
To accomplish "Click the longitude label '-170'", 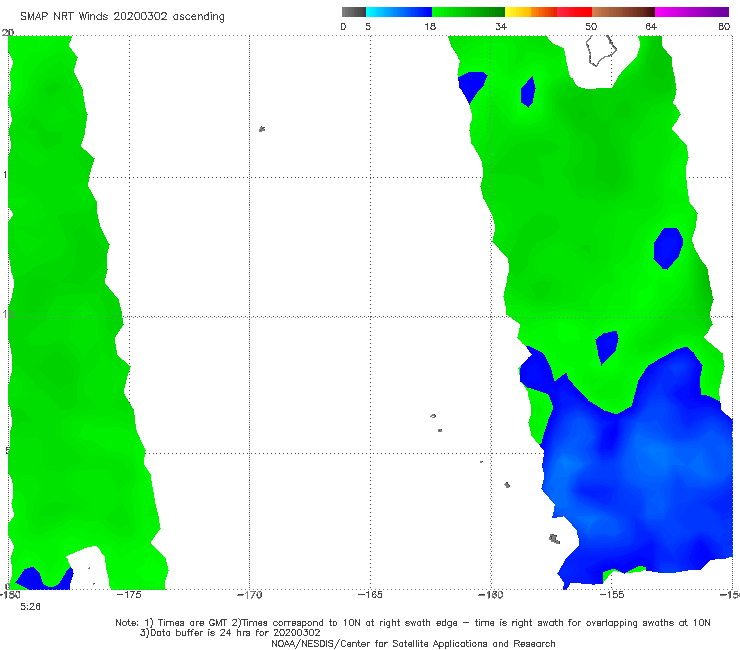I will pos(249,595).
